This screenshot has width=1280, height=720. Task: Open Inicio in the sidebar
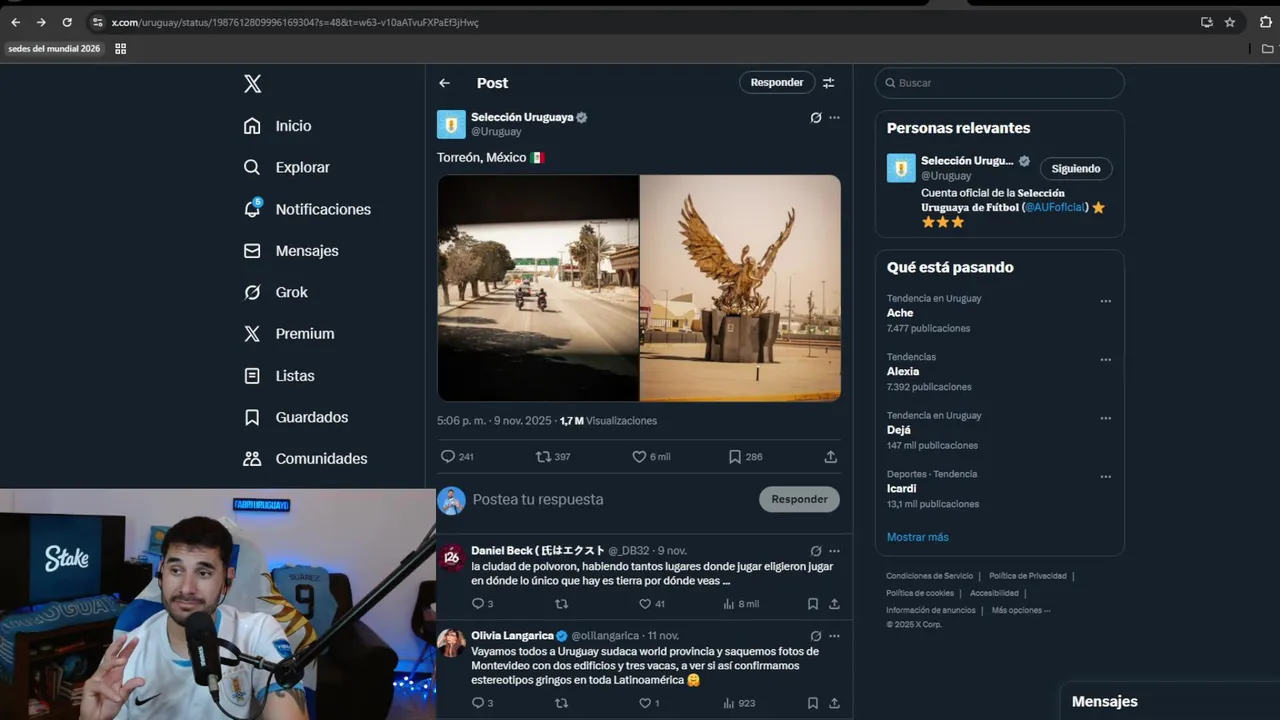[278, 126]
